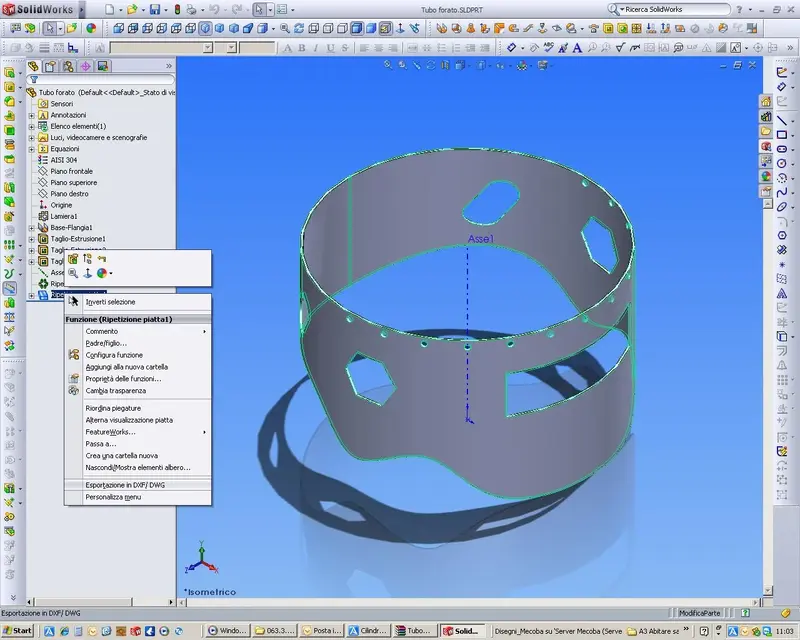Image resolution: width=800 pixels, height=640 pixels.
Task: Toggle the isometric view orientation button
Action: 205,29
